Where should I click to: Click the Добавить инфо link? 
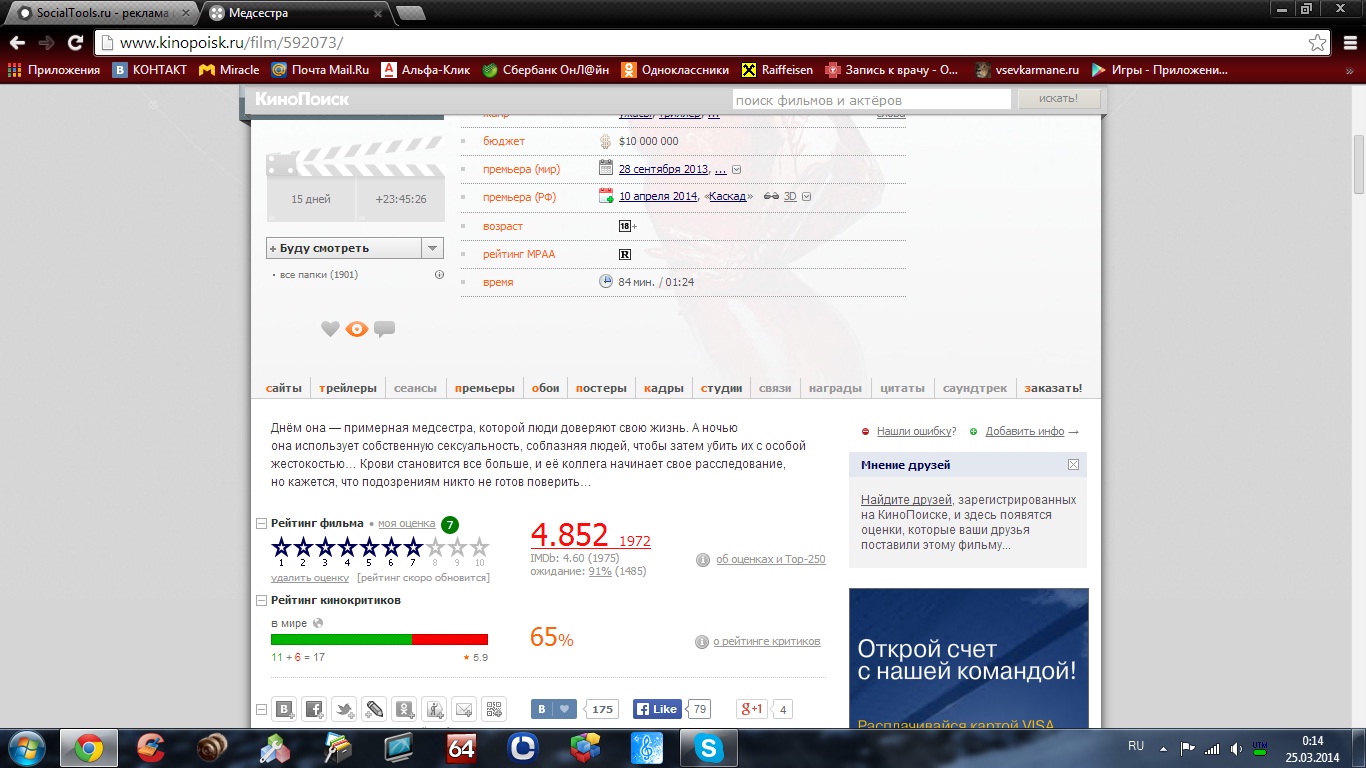tap(1025, 431)
